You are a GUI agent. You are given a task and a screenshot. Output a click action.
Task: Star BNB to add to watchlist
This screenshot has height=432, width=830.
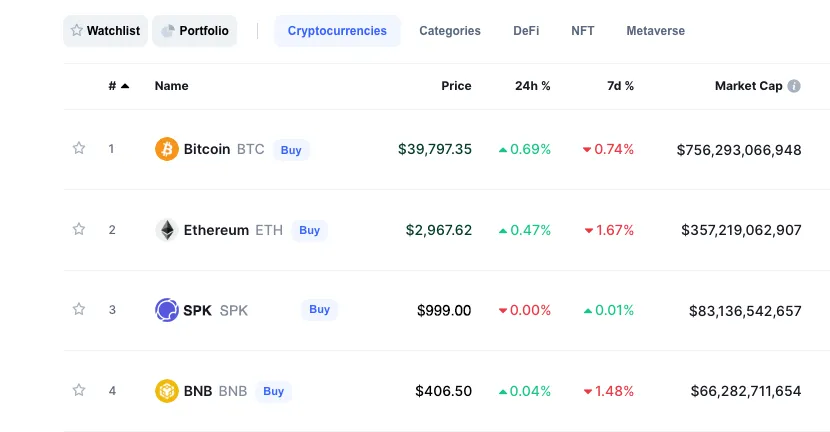(79, 390)
